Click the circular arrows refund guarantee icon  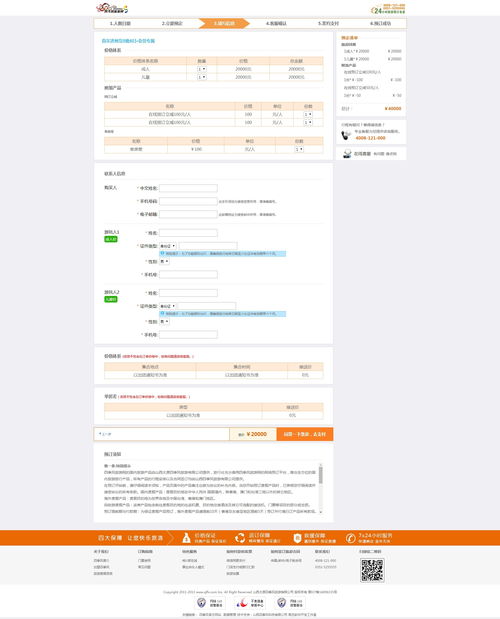[240, 538]
